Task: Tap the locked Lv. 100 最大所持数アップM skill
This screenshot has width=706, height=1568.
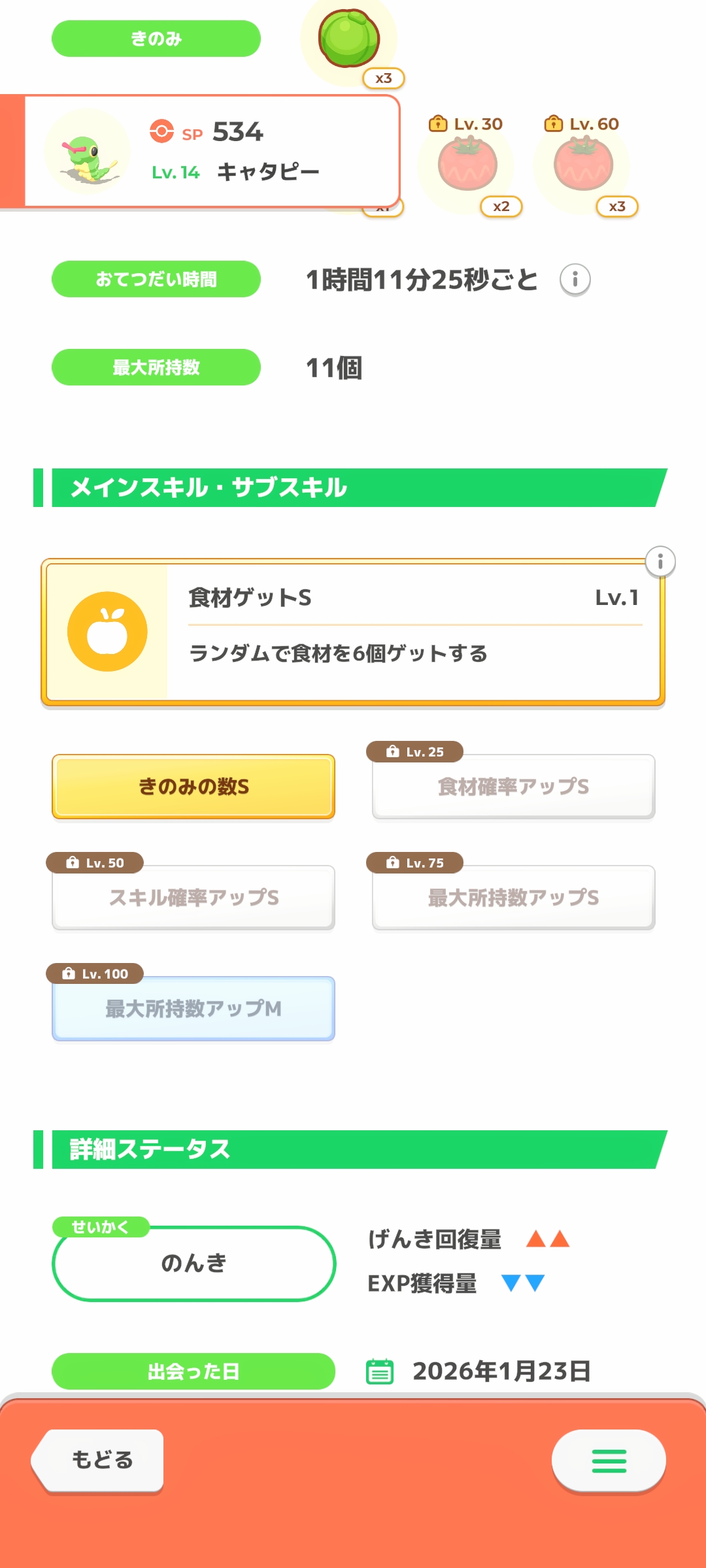Action: (193, 1009)
